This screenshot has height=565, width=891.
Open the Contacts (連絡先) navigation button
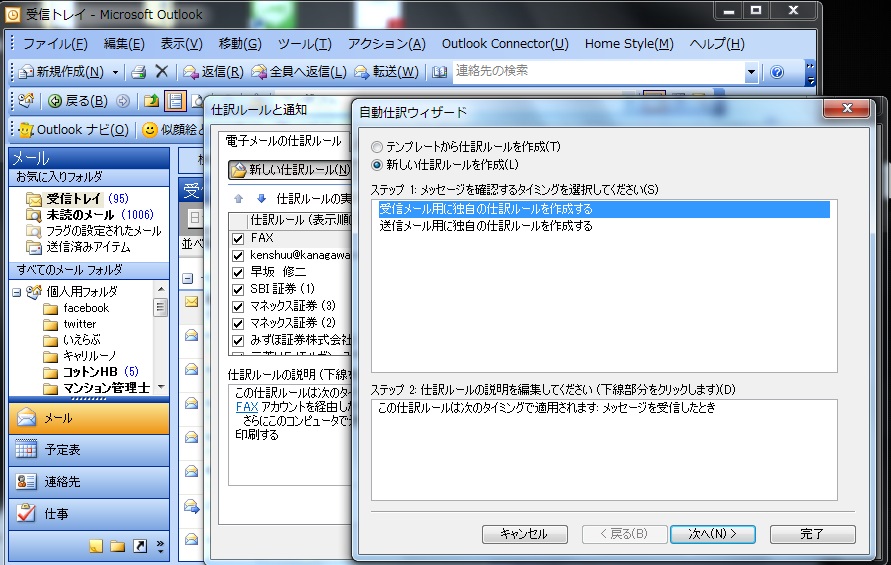(89, 482)
